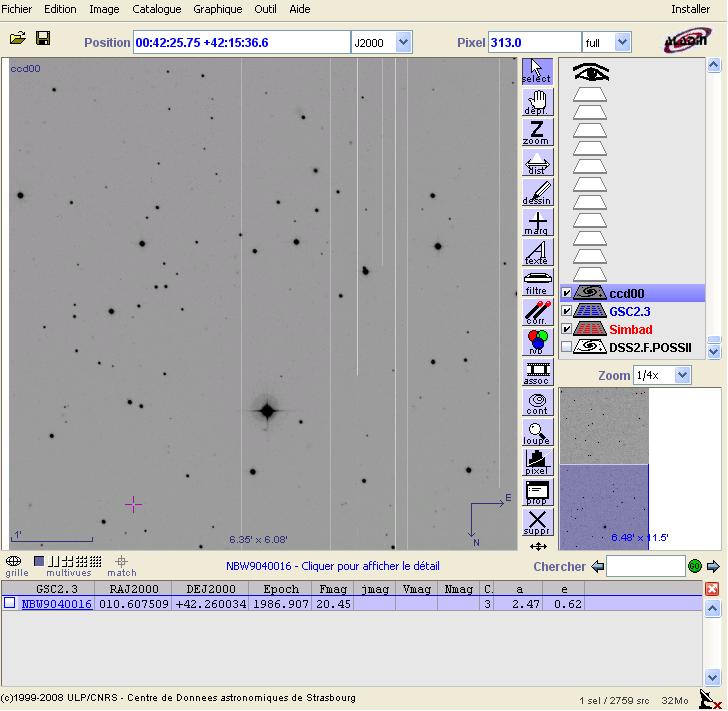Click the search next right arrow
The image size is (728, 711).
713,567
